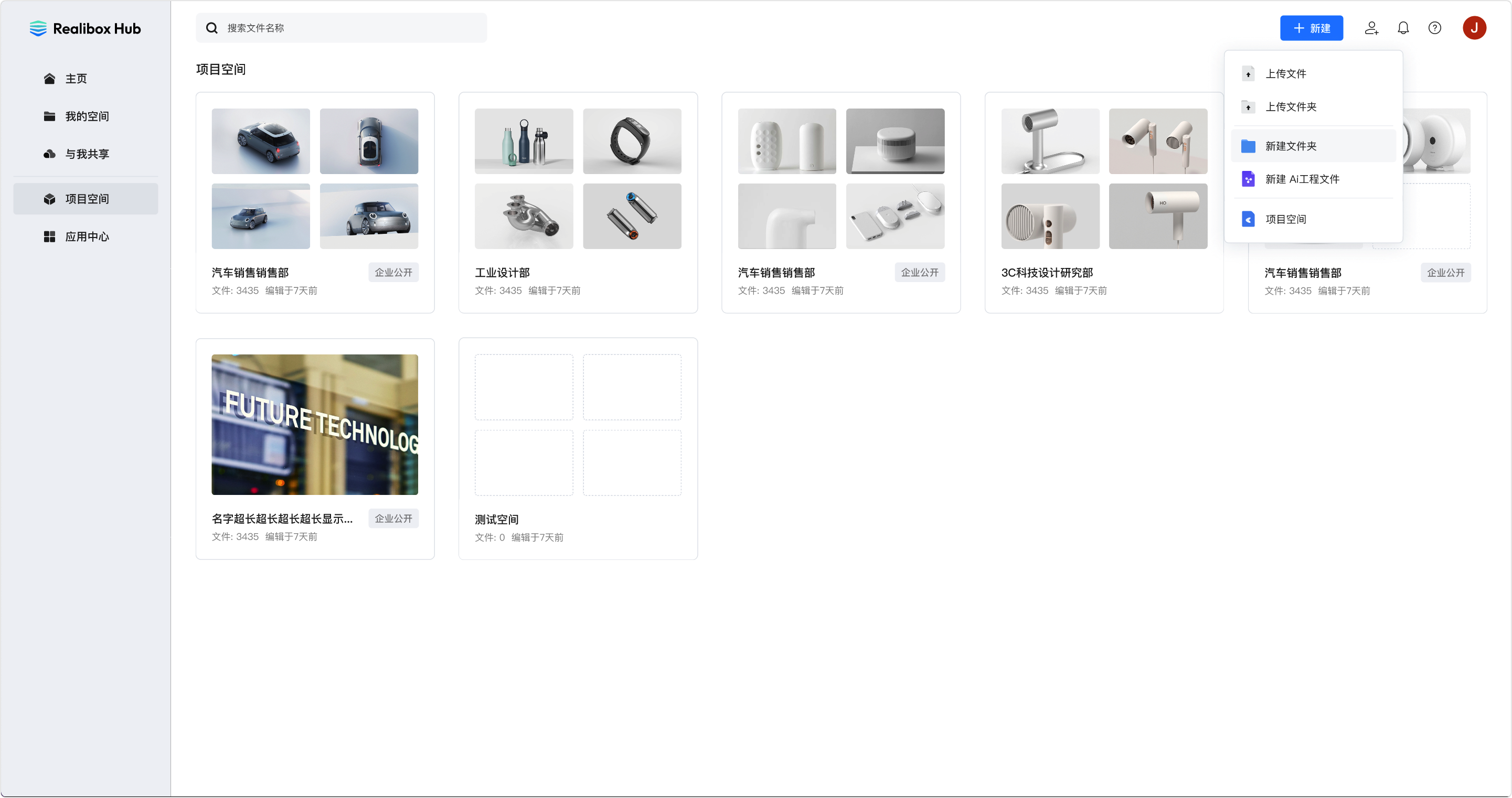Choose 上传文件夹 from the dropdown menu
Viewport: 1512px width, 798px height.
(x=1313, y=107)
